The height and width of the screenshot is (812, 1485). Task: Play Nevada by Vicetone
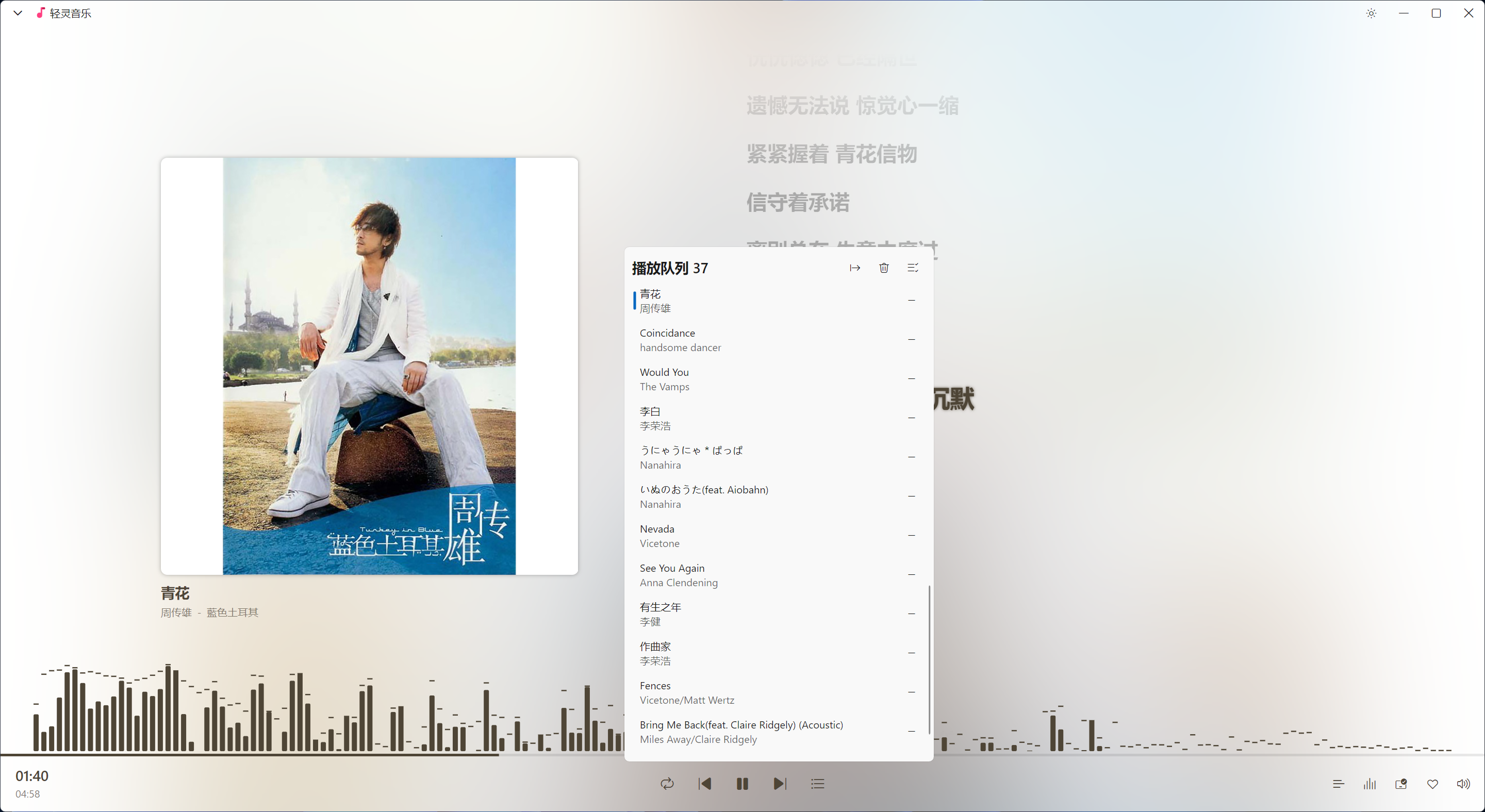click(778, 536)
